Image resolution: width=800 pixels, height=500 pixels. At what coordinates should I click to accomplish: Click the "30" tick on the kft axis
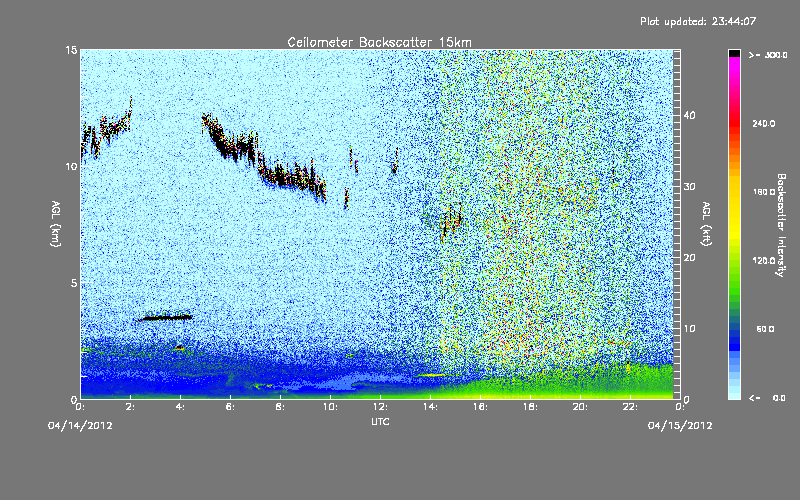689,187
